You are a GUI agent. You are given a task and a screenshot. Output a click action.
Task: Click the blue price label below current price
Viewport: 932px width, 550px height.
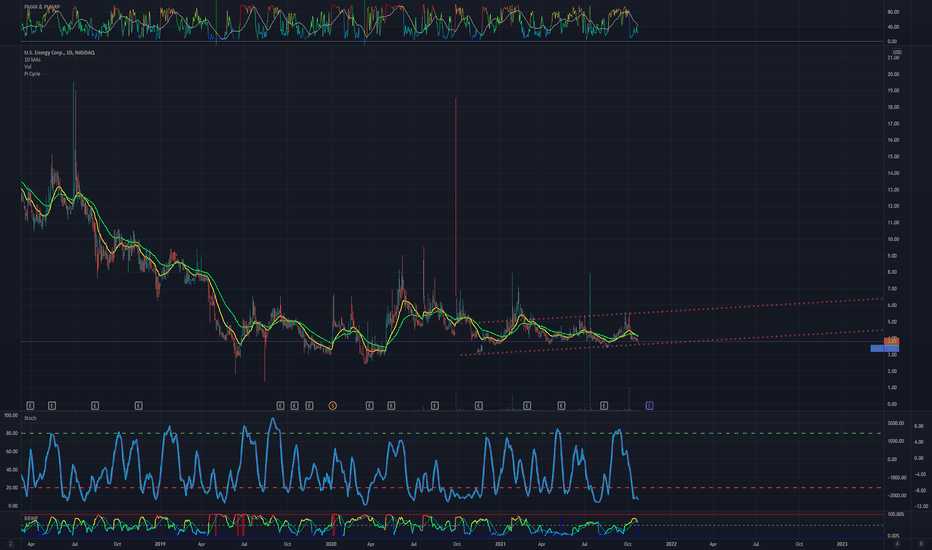pyautogui.click(x=884, y=348)
